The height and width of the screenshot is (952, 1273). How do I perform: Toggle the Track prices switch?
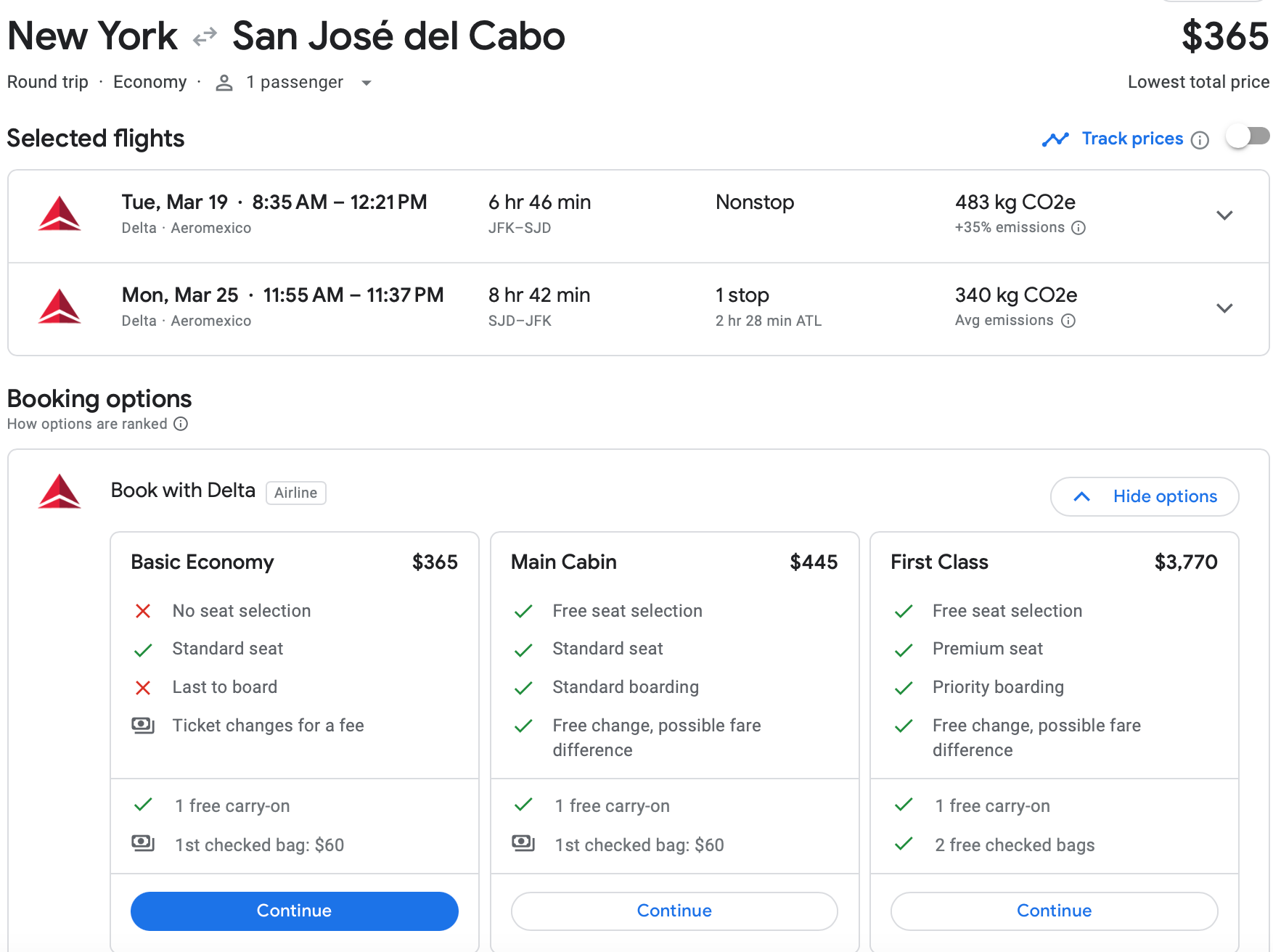tap(1248, 136)
